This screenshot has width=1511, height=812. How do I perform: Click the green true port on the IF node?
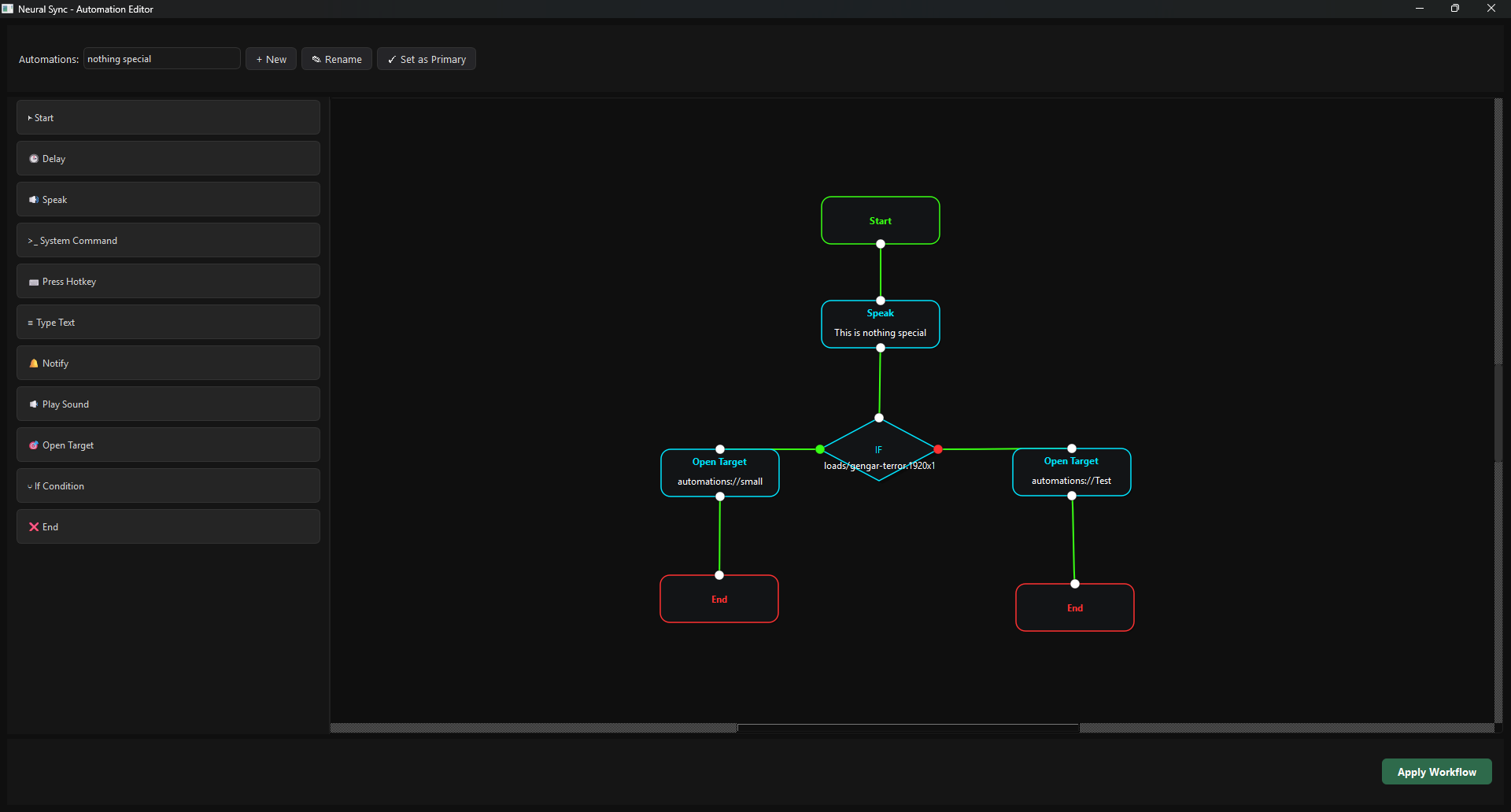tap(820, 449)
